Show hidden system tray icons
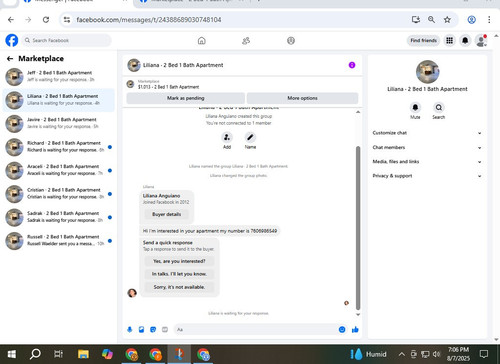500x364 pixels. [402, 354]
